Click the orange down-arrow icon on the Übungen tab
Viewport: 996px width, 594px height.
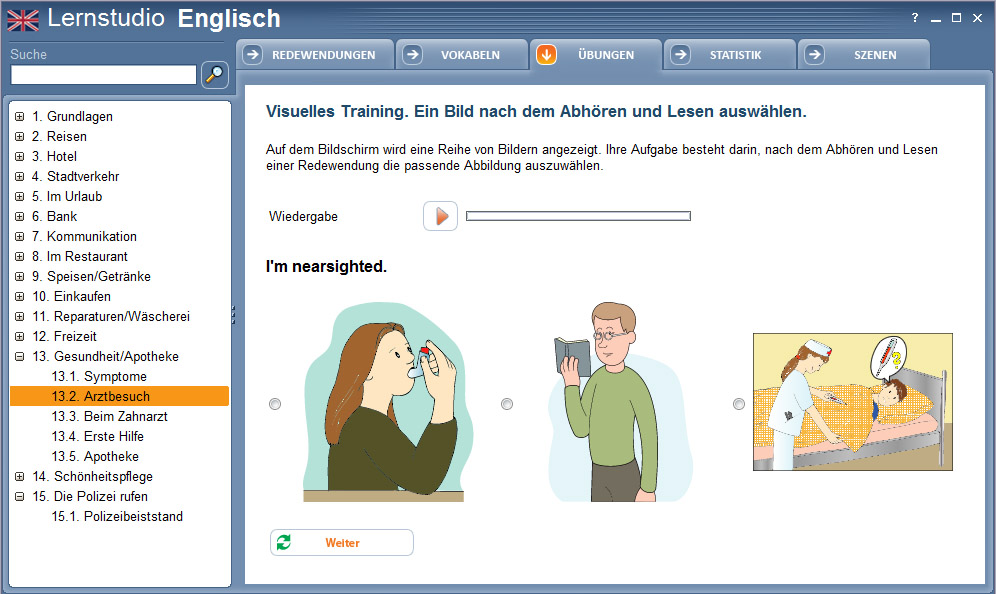(x=546, y=55)
